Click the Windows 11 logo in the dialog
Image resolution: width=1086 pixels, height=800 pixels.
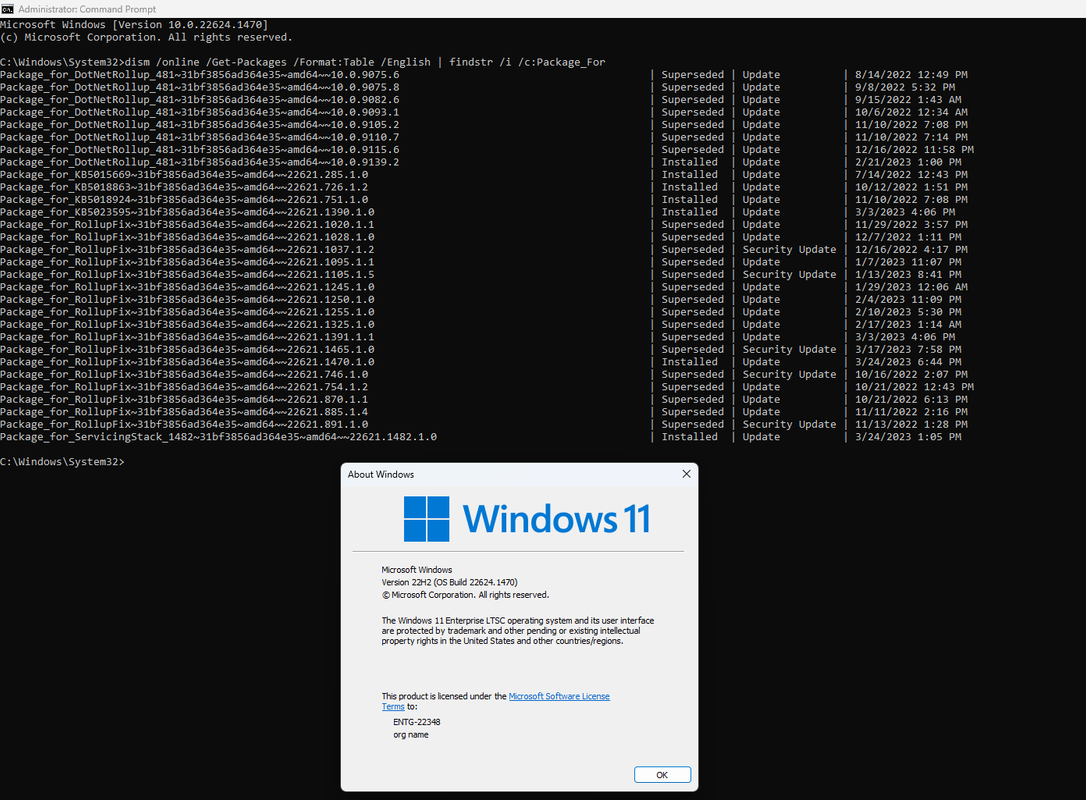tap(527, 518)
